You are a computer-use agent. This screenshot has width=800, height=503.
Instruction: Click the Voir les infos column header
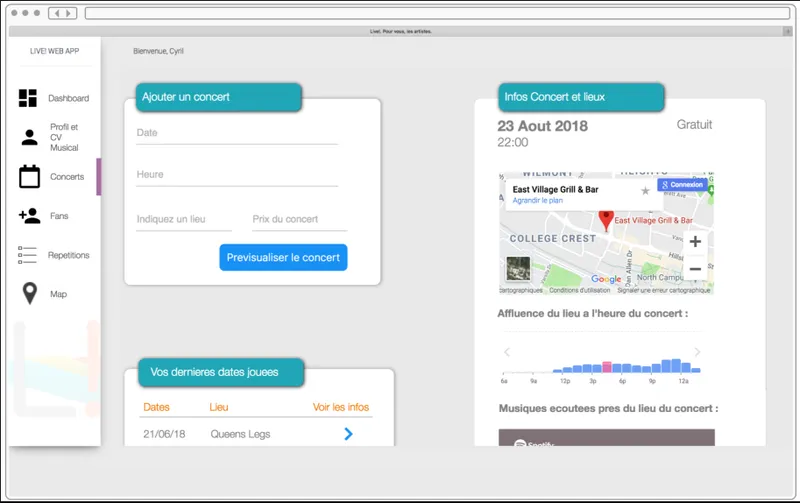coord(341,407)
